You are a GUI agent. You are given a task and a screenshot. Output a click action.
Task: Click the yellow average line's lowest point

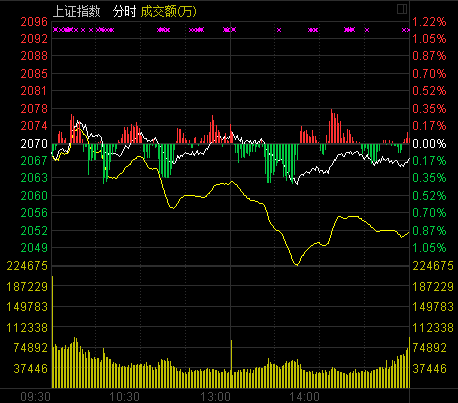pyautogui.click(x=297, y=265)
